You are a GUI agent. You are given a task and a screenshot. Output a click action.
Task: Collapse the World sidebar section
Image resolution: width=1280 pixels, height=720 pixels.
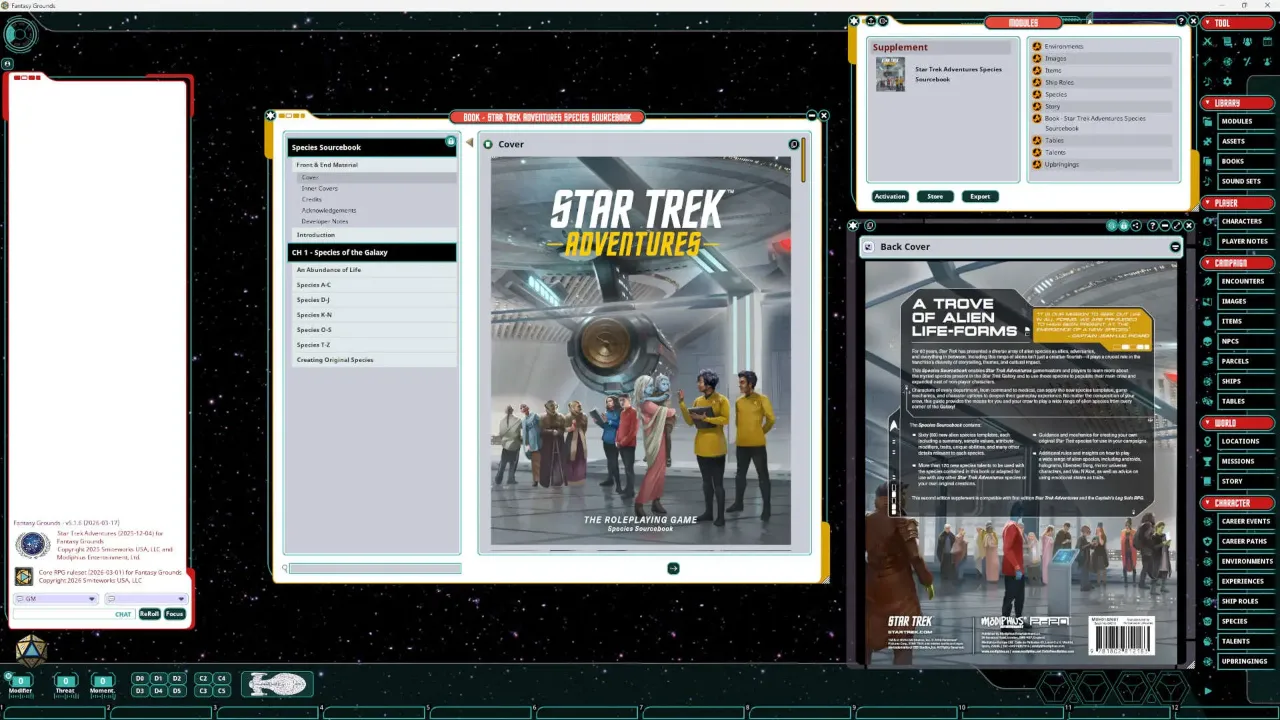[x=1237, y=423]
